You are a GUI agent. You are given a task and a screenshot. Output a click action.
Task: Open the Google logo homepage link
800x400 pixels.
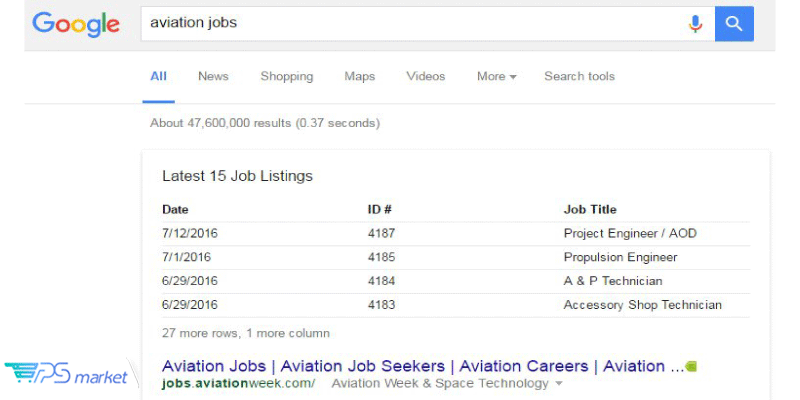click(x=76, y=24)
